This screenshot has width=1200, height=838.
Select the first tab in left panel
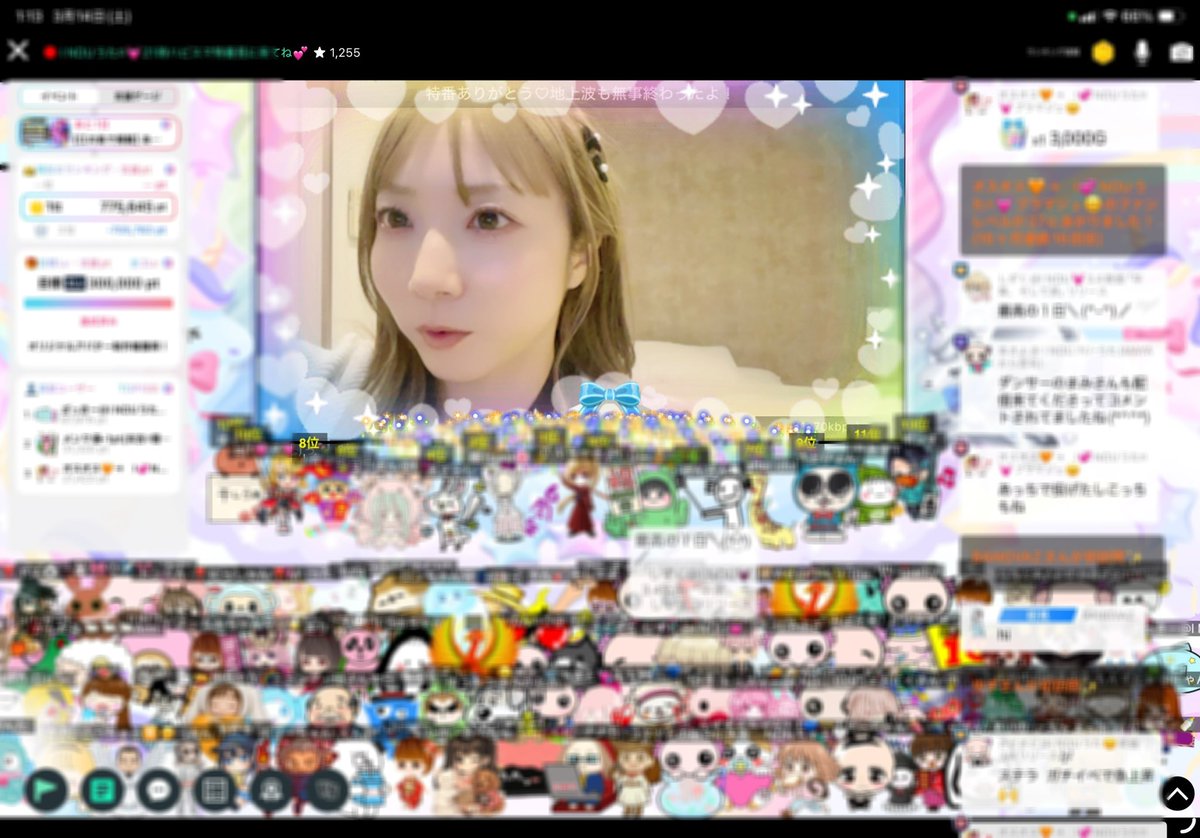[59, 97]
